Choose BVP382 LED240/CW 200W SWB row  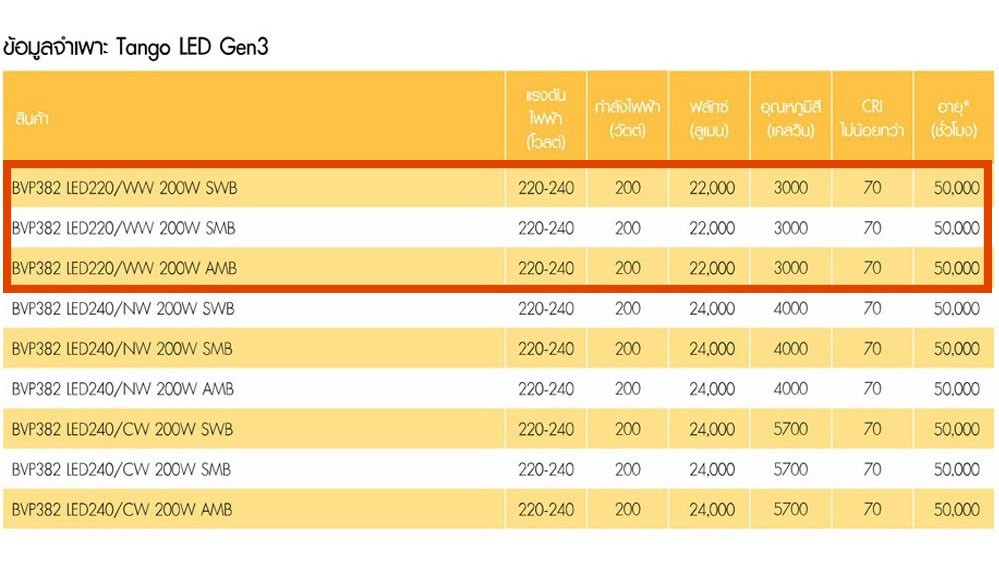coord(498,429)
